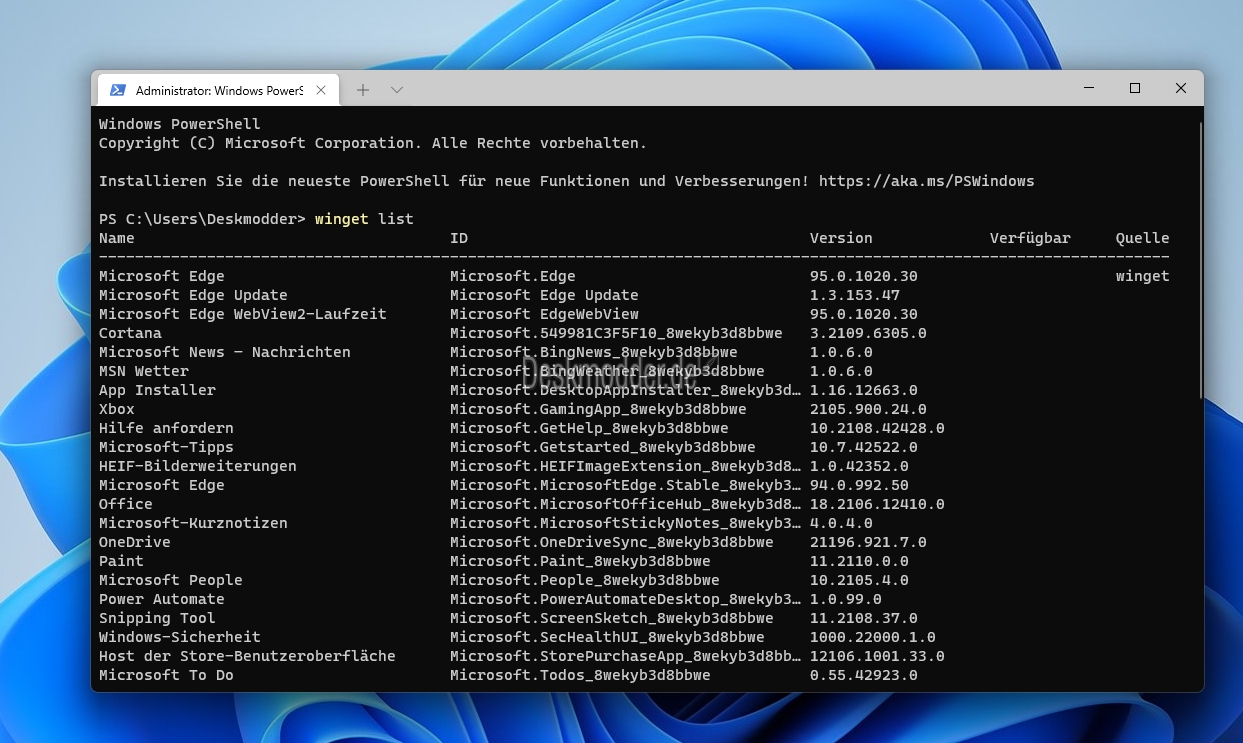Click the 'Paint' row name
This screenshot has height=743, width=1243.
coord(121,561)
